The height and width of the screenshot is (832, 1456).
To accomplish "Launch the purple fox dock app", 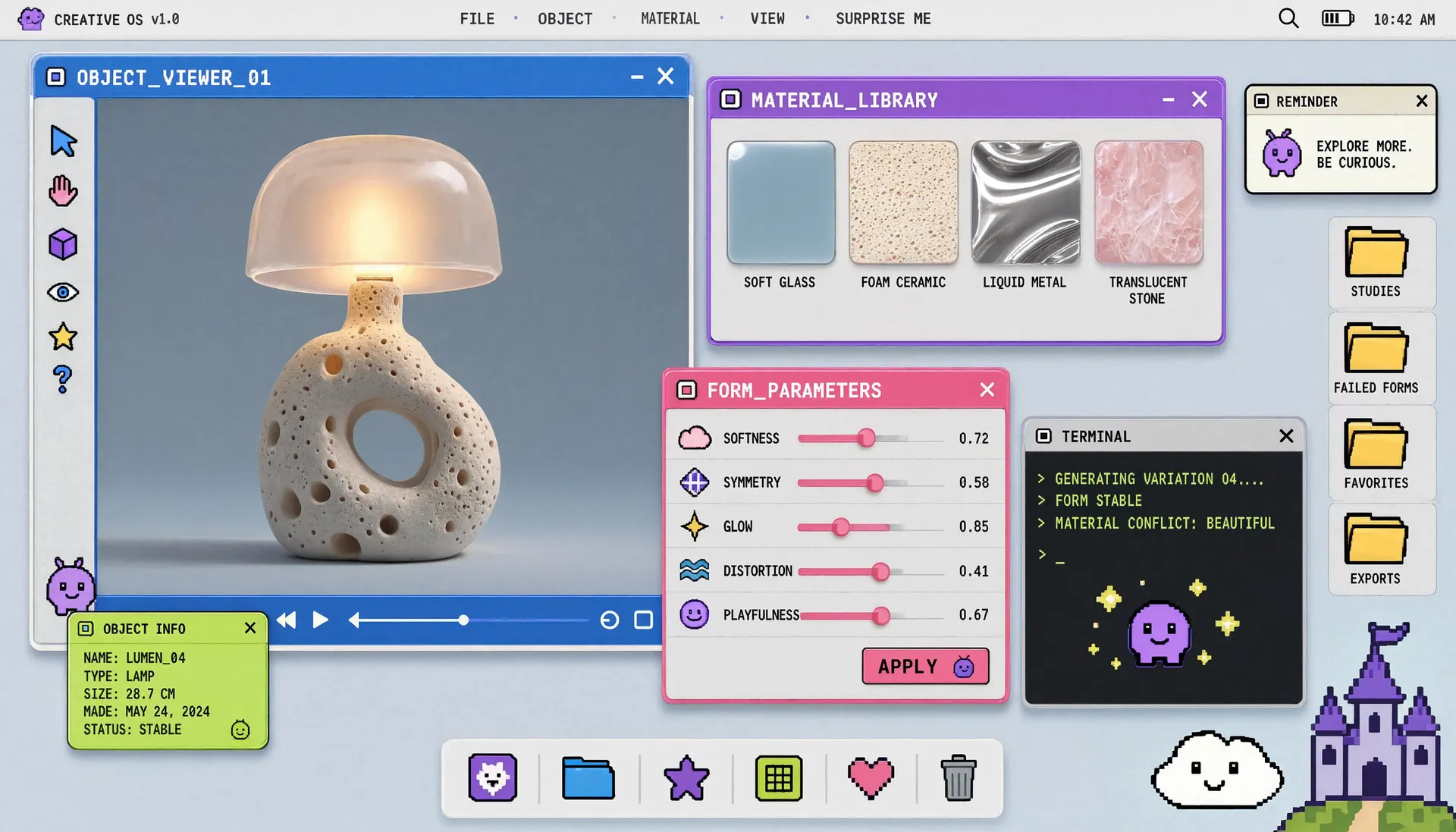I will click(x=493, y=777).
